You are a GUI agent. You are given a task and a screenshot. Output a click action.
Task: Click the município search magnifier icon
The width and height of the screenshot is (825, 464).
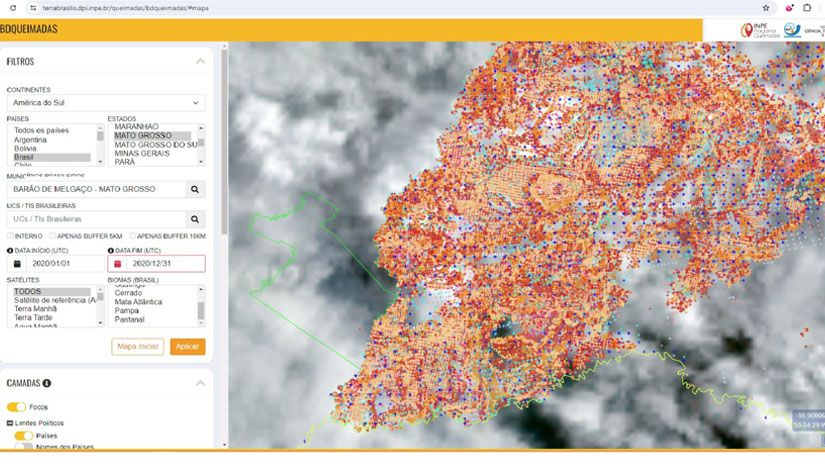(x=196, y=189)
